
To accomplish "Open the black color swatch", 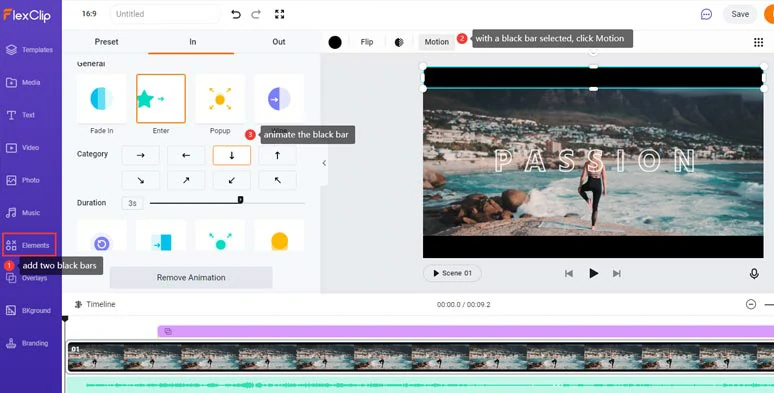I will click(x=335, y=42).
